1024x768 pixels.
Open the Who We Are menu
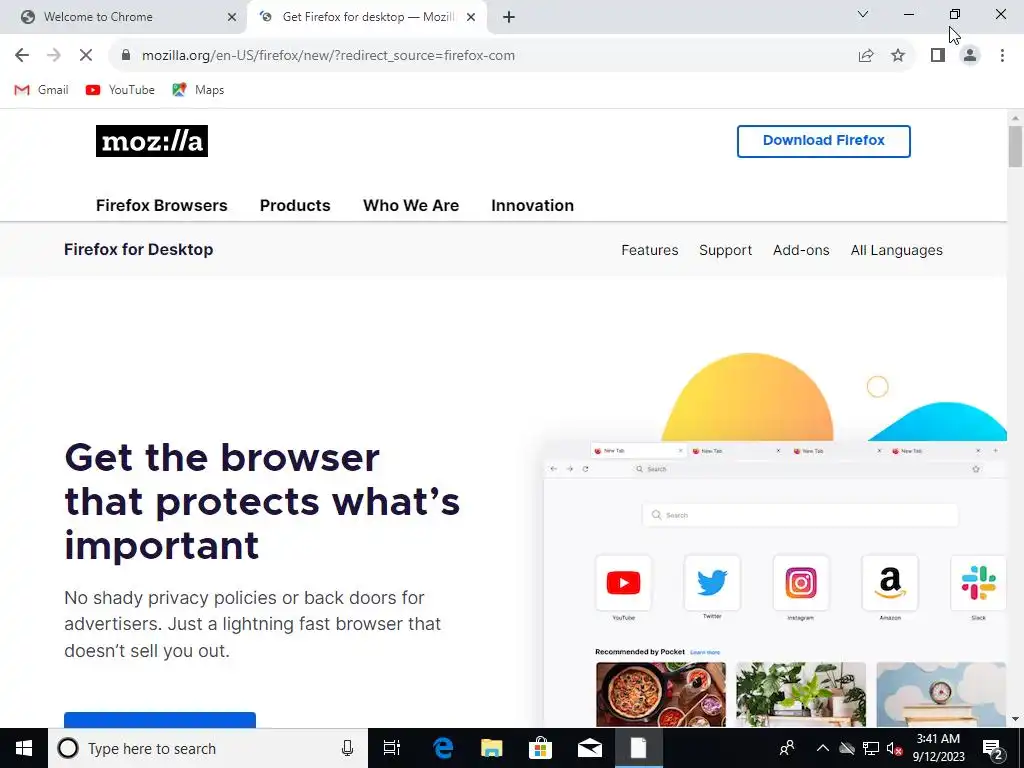point(411,205)
